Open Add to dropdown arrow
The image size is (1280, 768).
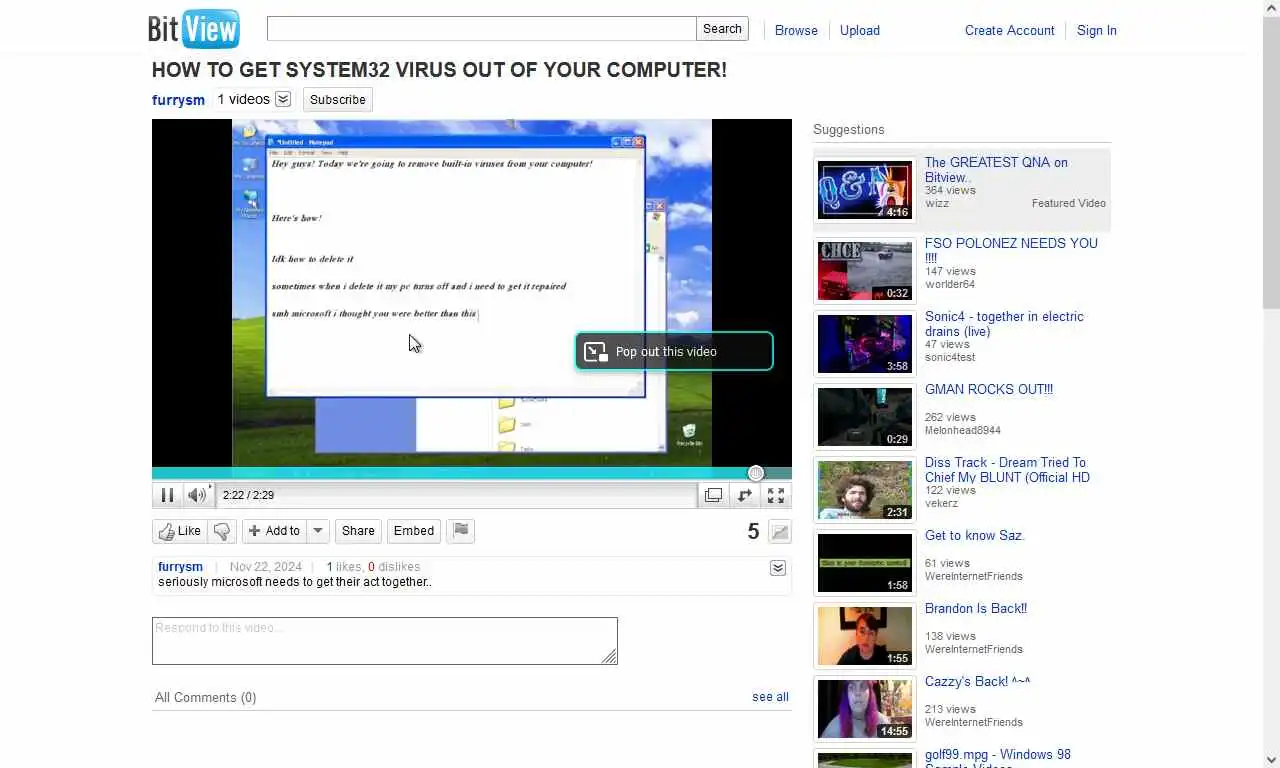pos(318,531)
